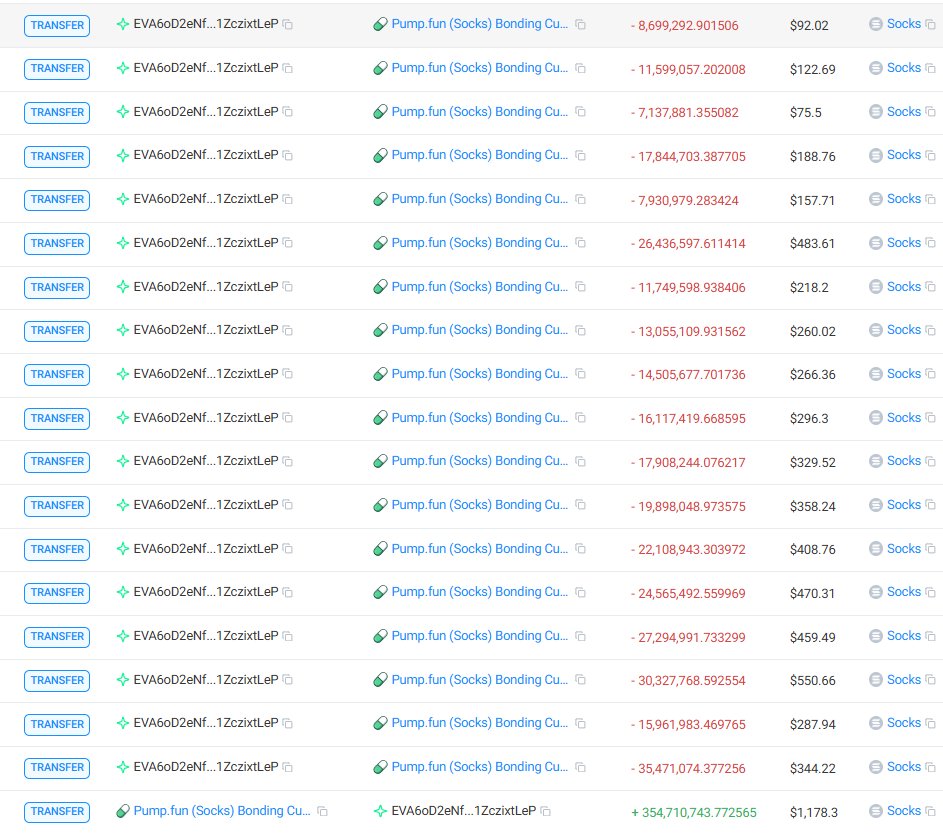Screen dimensions: 943x833
Task: Open EVA6oD2eNf address in the $260.02 row
Action: (206, 330)
